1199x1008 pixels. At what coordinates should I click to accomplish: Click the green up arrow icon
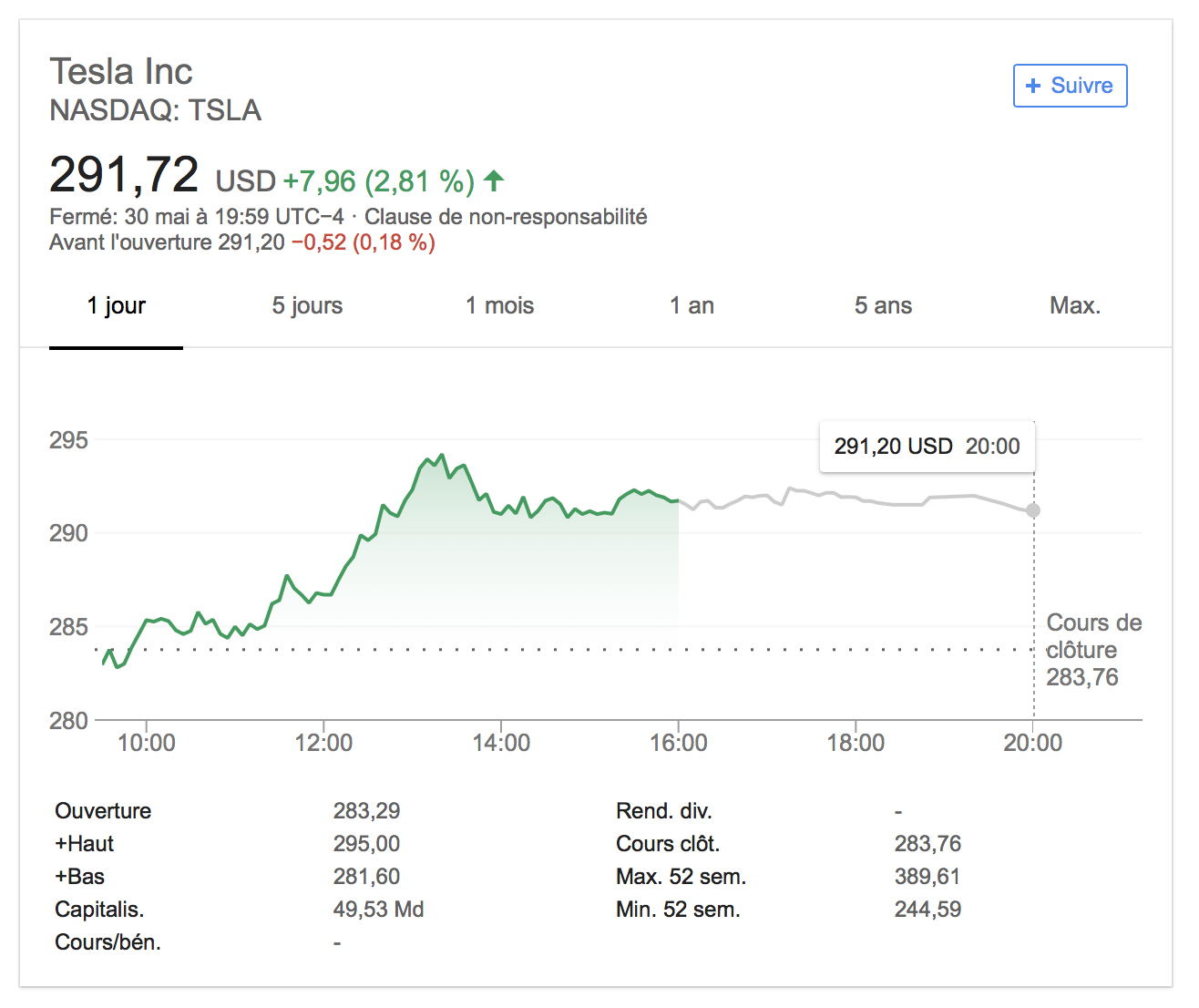[494, 180]
